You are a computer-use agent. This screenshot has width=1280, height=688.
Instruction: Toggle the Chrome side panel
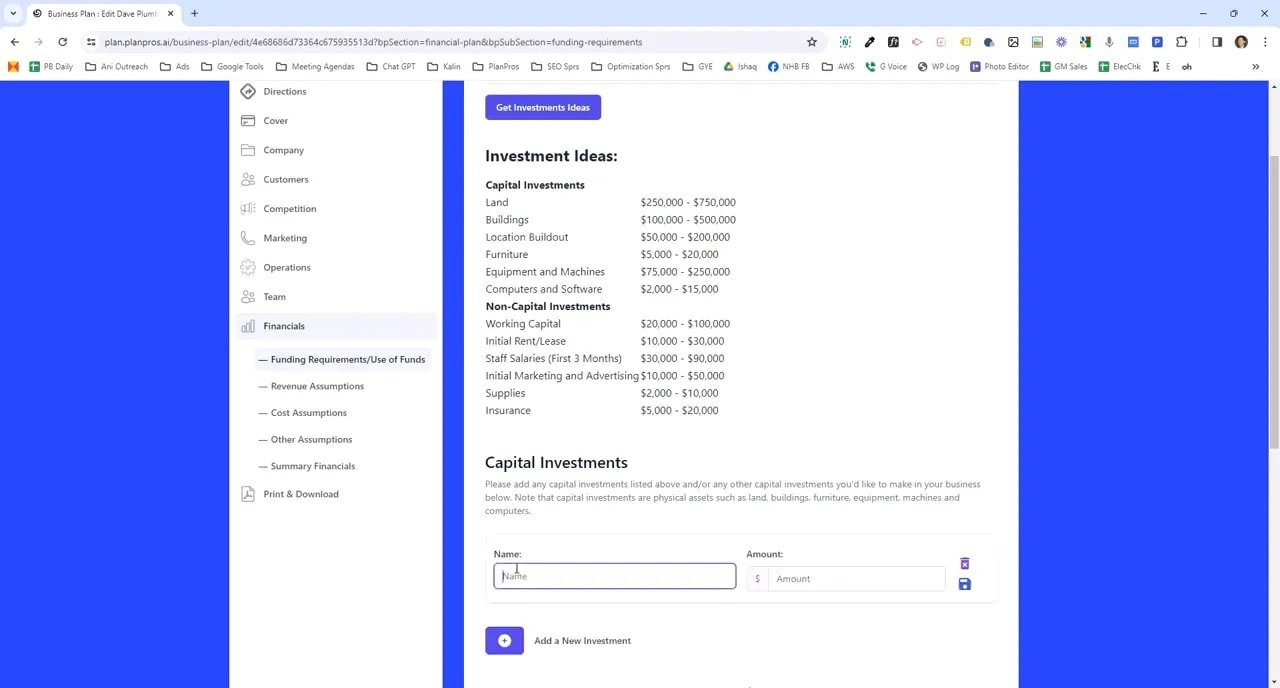pyautogui.click(x=1217, y=42)
